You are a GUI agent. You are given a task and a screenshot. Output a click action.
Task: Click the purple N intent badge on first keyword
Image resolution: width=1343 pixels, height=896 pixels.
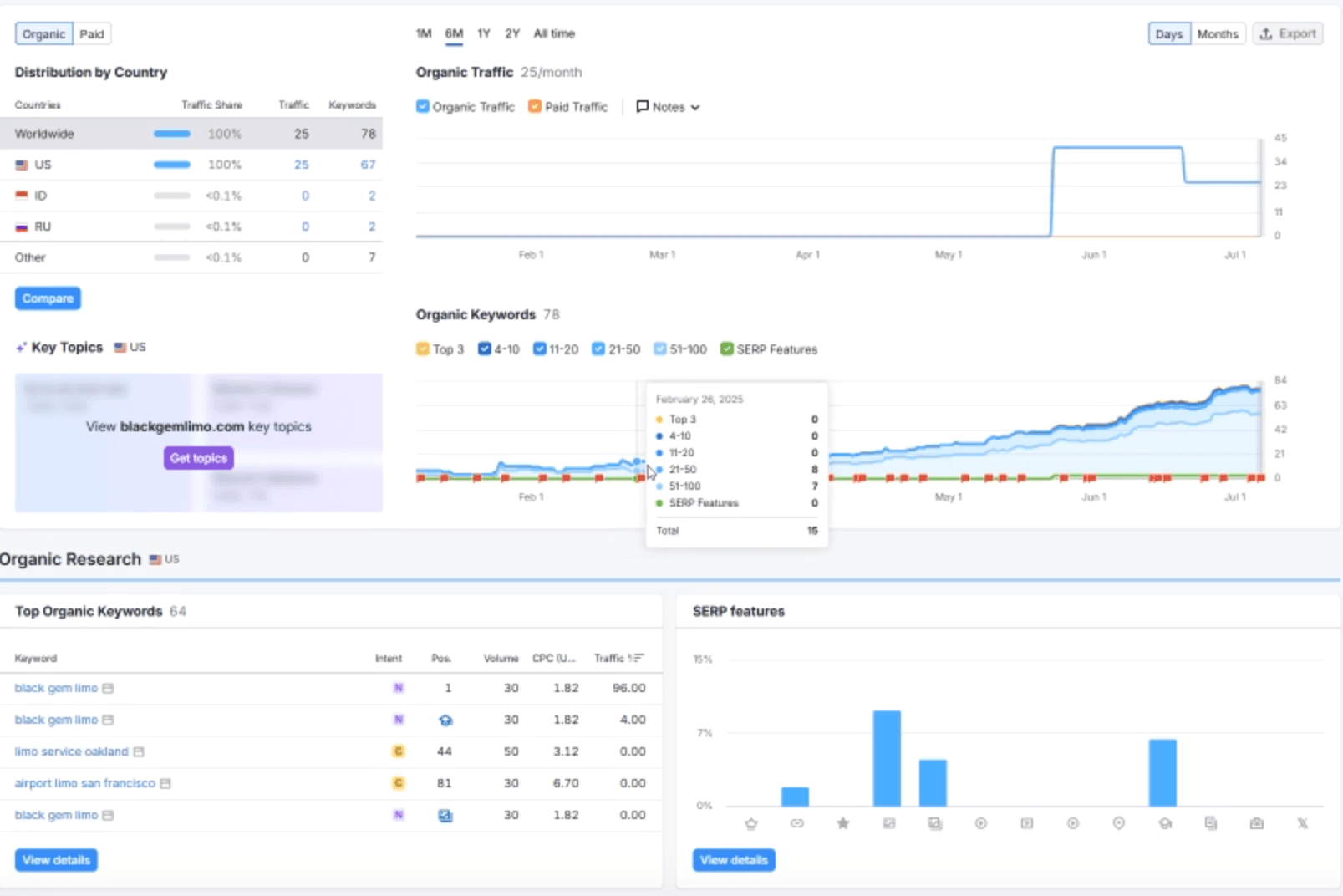(x=399, y=688)
